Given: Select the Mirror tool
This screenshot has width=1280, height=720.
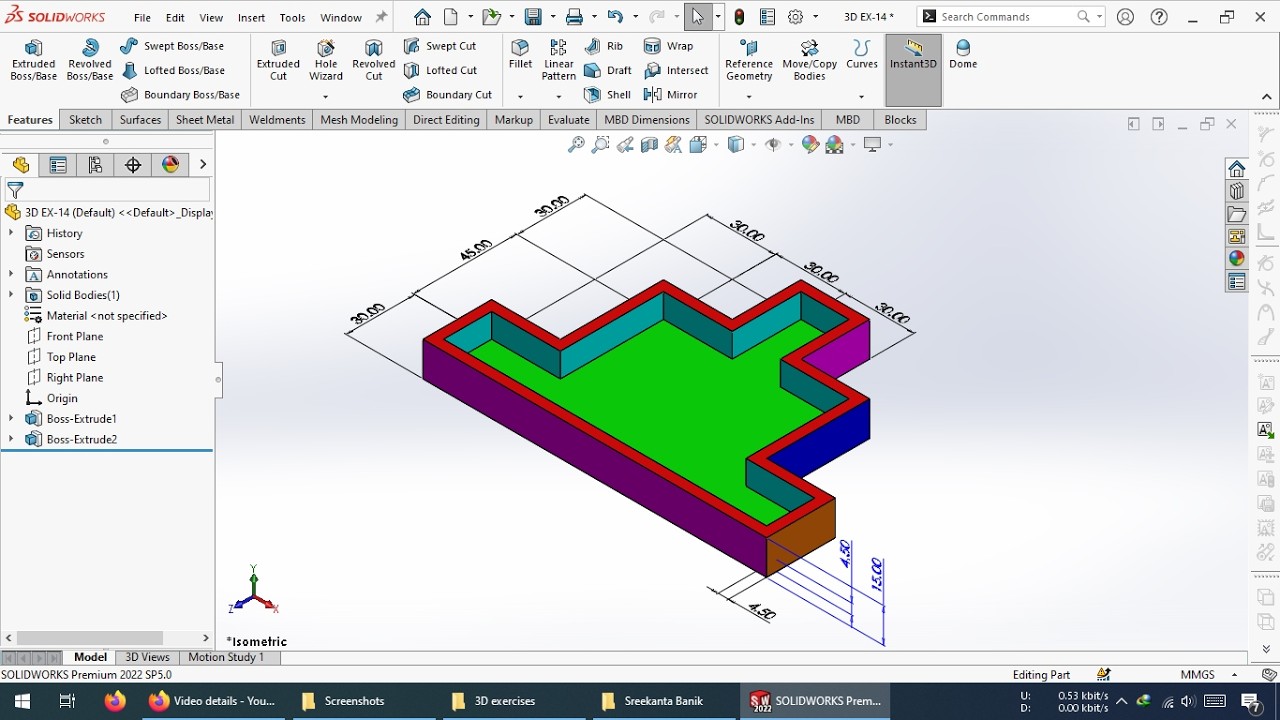Looking at the screenshot, I should [x=671, y=95].
